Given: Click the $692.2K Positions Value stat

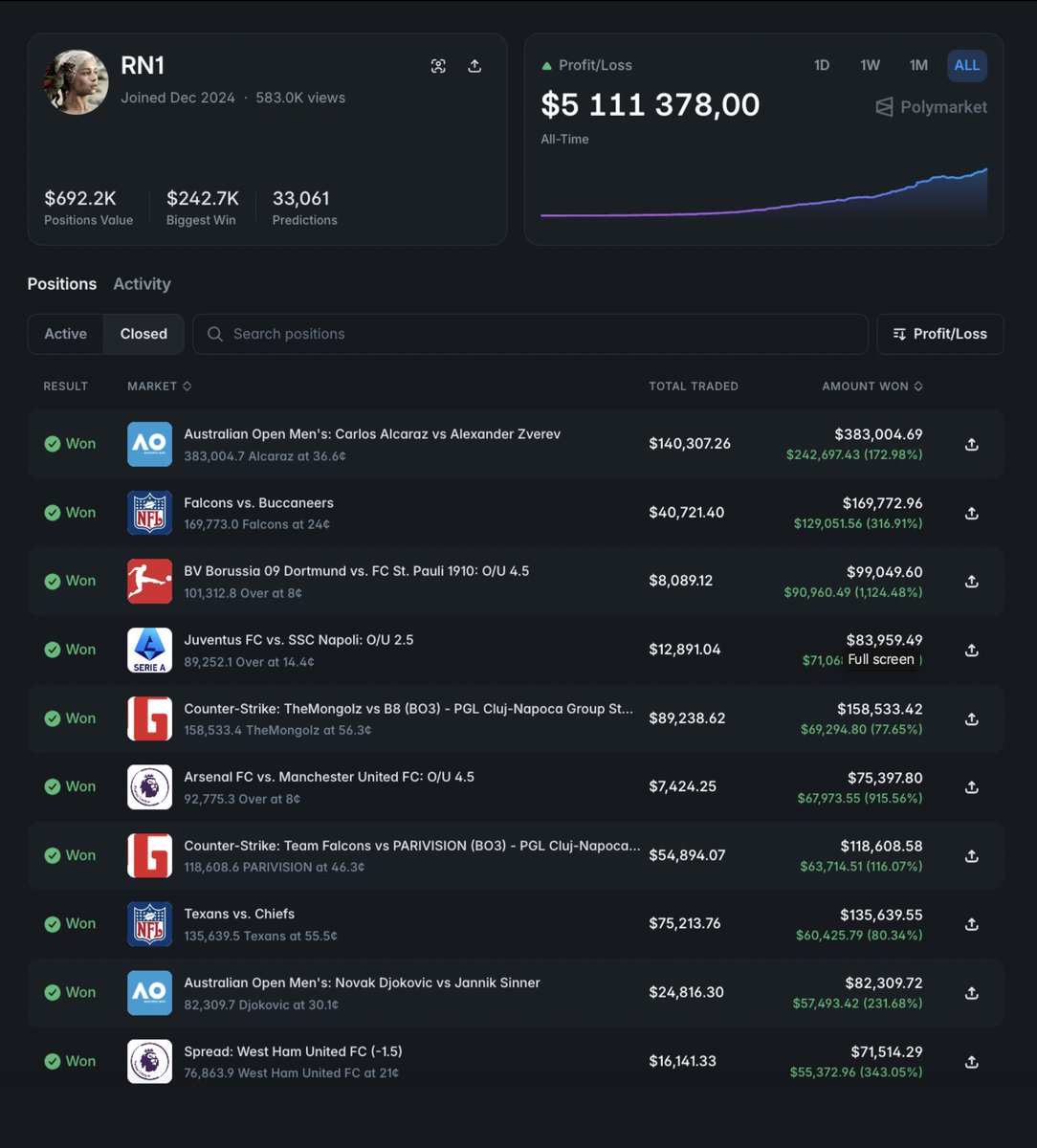Looking at the screenshot, I should coord(88,208).
